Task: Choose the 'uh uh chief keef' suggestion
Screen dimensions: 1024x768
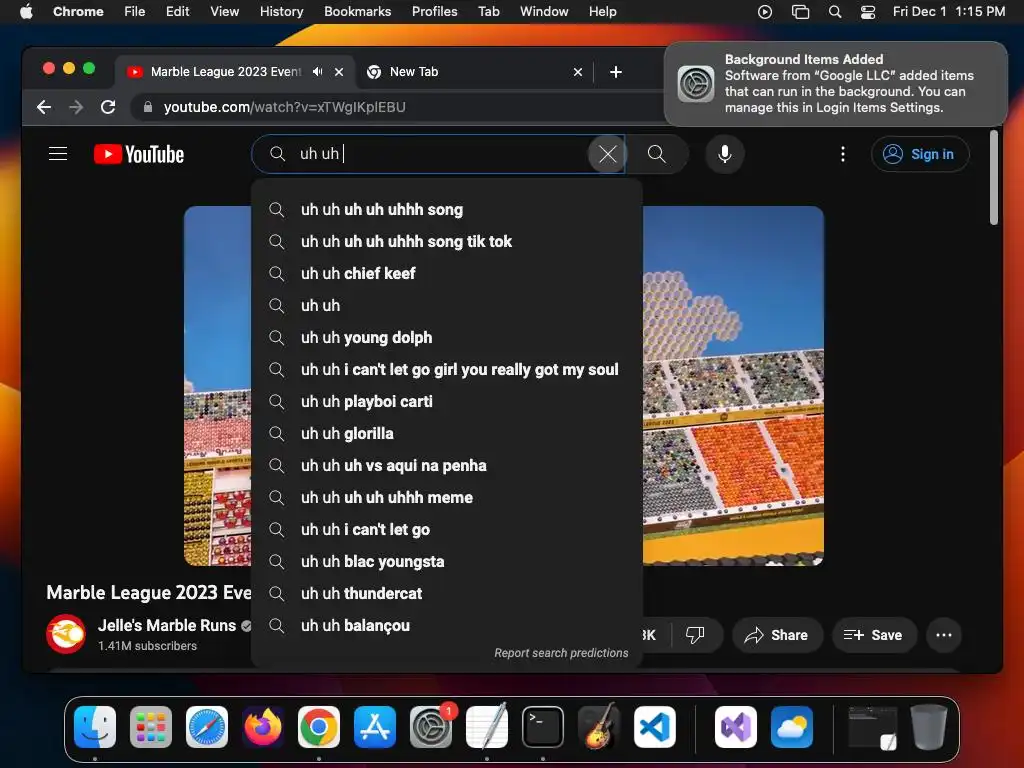Action: tap(447, 274)
